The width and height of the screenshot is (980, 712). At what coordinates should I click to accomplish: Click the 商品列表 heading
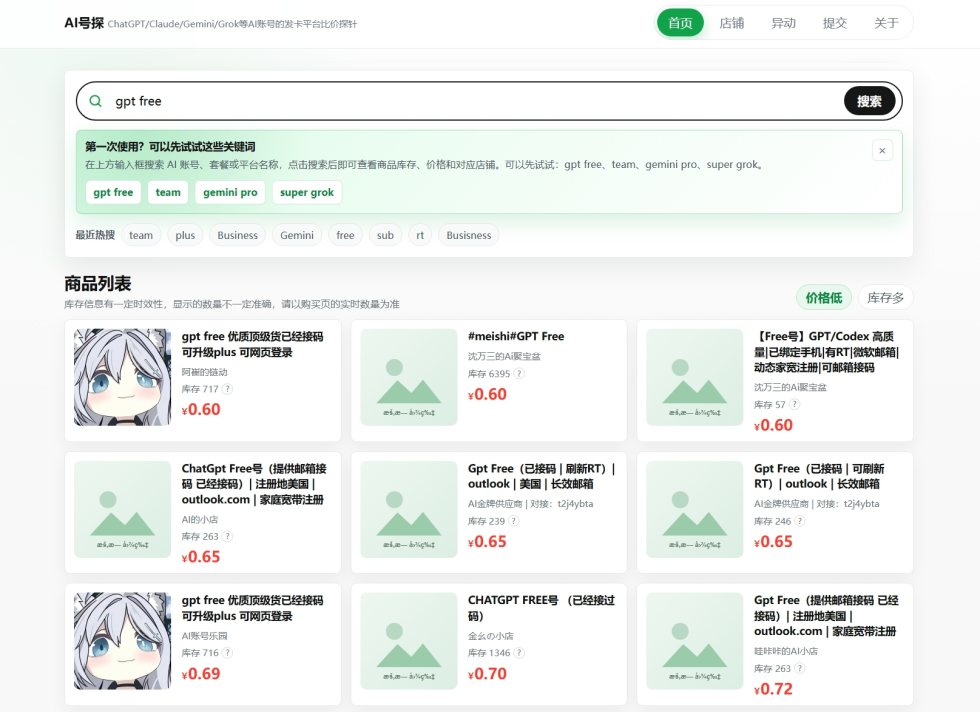[98, 283]
